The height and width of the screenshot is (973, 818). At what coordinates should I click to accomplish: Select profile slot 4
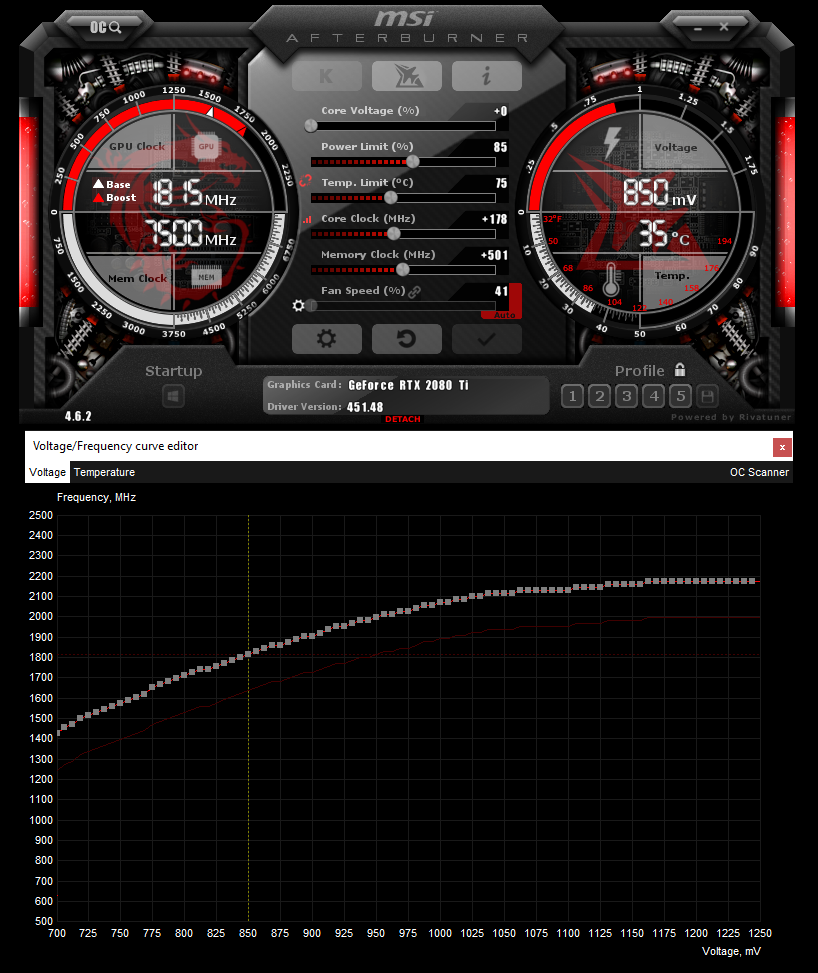(654, 396)
